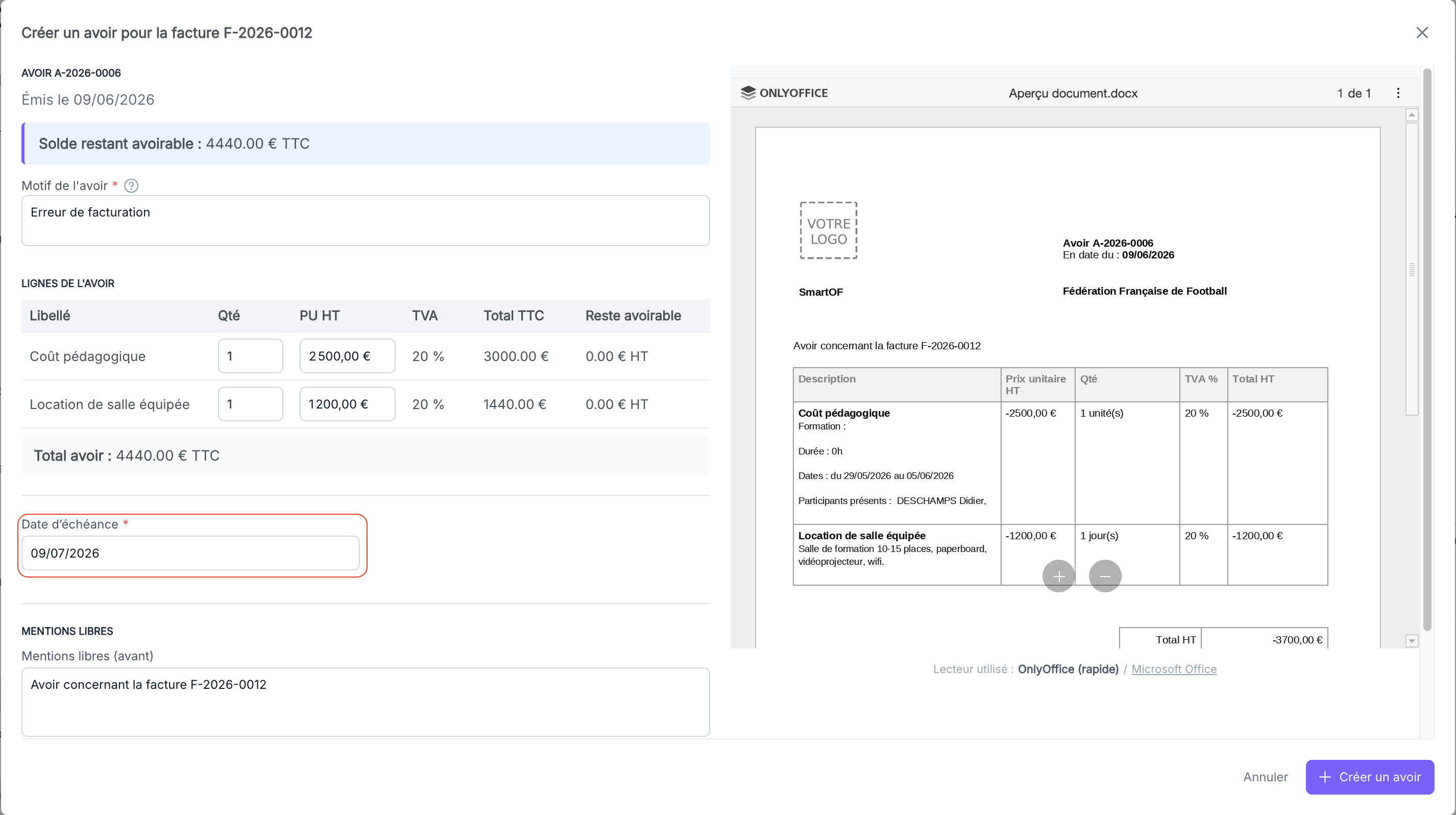Switch reader to Microsoft Office
The image size is (1456, 815).
point(1174,668)
